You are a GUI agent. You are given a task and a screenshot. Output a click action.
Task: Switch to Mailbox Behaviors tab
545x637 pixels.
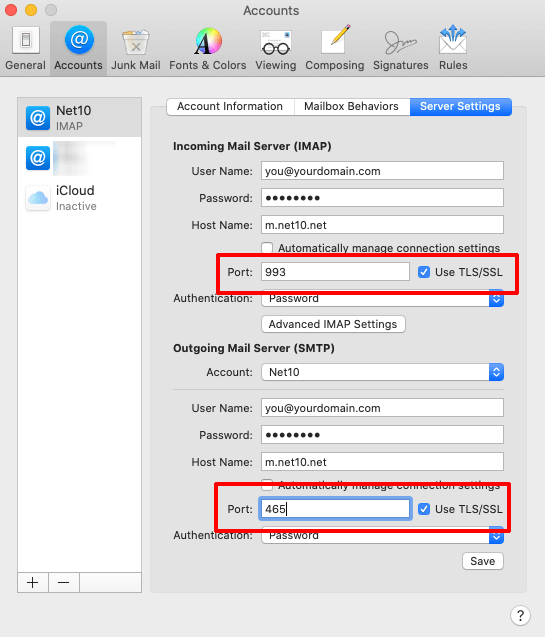[x=351, y=106]
